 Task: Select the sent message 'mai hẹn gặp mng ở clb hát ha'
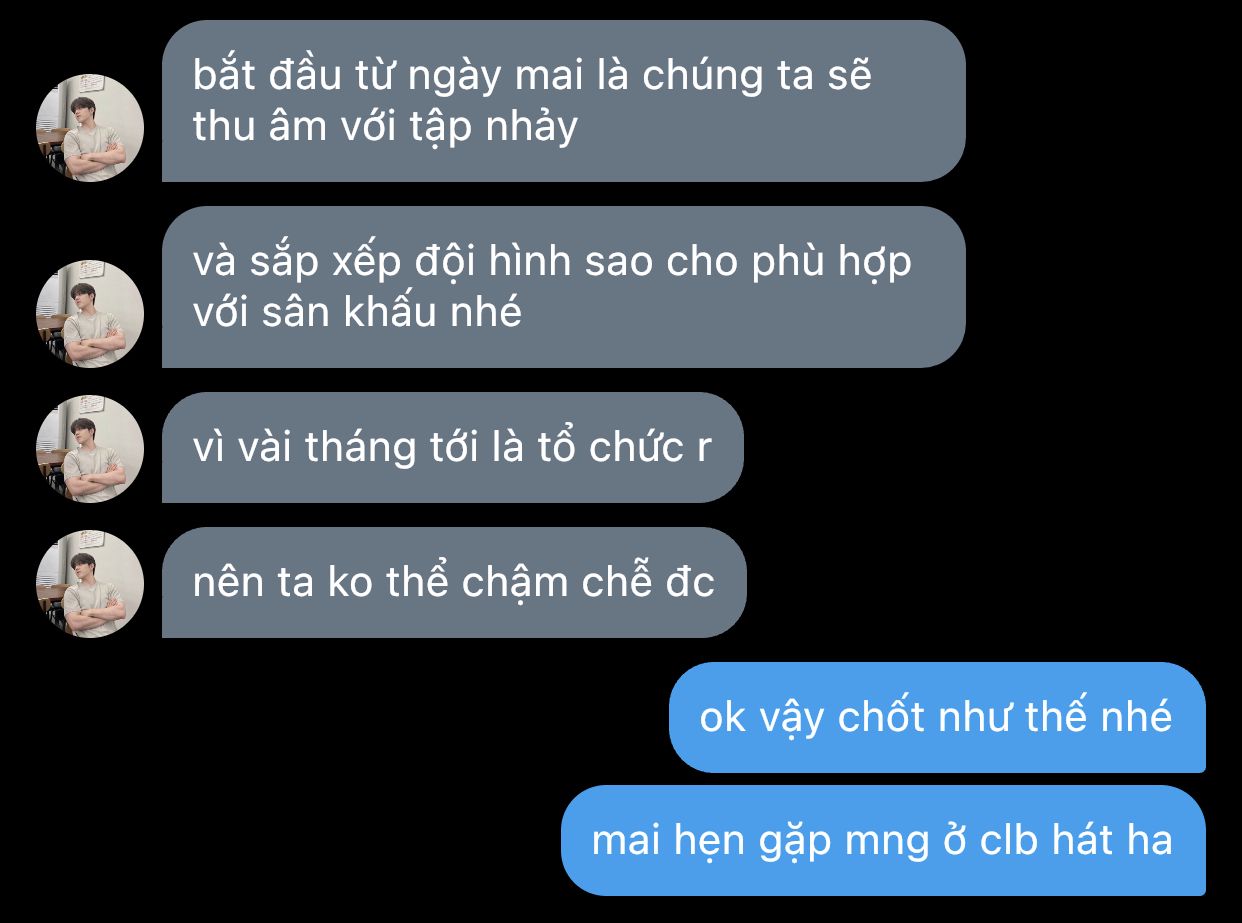point(883,840)
